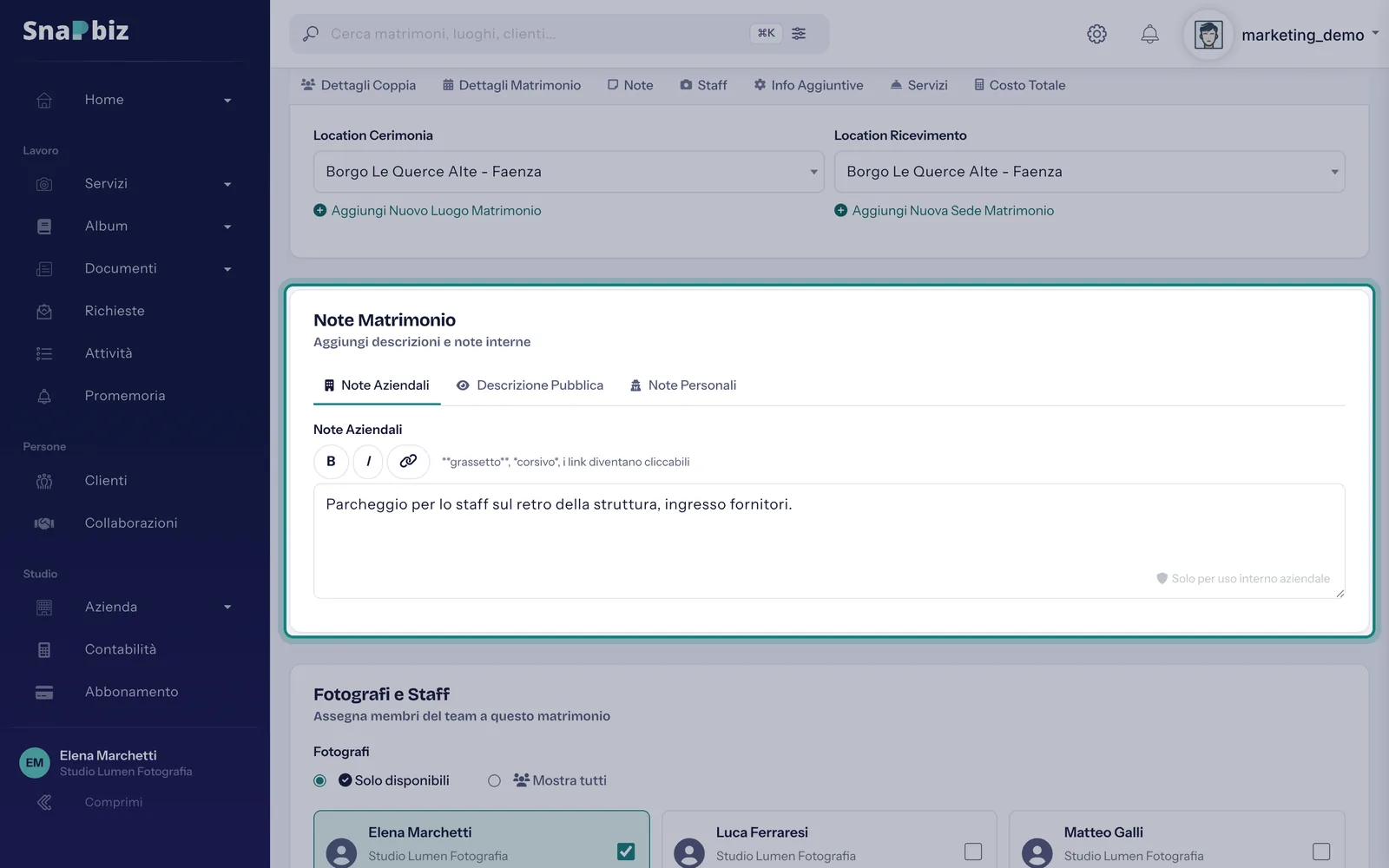The height and width of the screenshot is (868, 1389).
Task: Check Luca Ferraresi photographer checkbox
Action: [x=973, y=852]
